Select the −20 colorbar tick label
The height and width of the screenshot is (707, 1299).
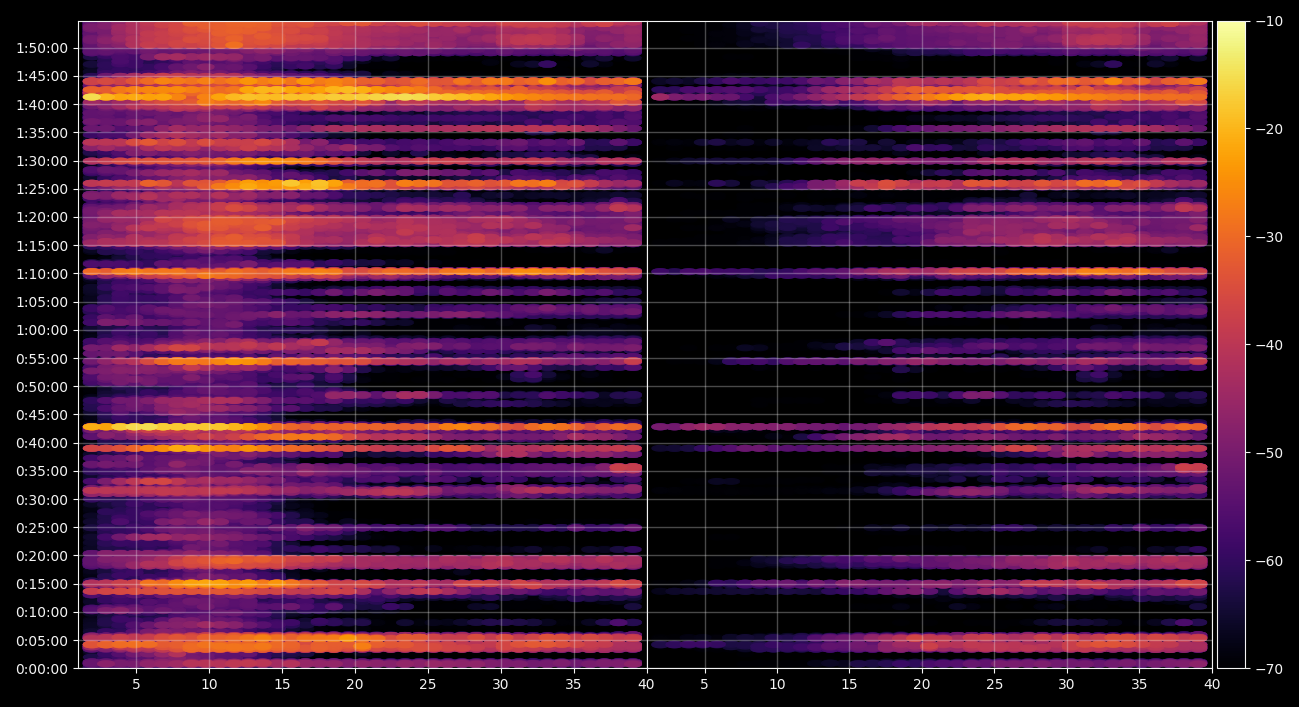pyautogui.click(x=1269, y=129)
